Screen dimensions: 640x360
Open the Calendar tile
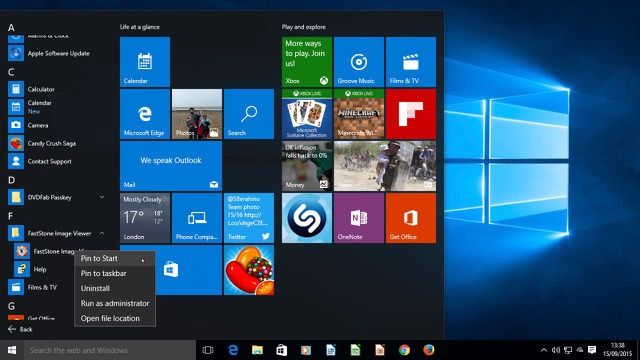[145, 62]
